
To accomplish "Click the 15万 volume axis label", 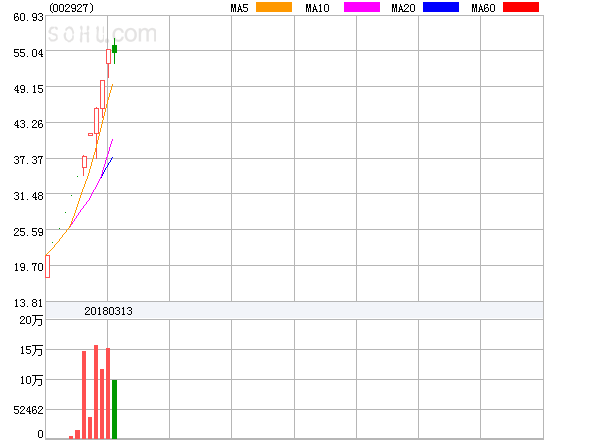I will click(x=31, y=350).
